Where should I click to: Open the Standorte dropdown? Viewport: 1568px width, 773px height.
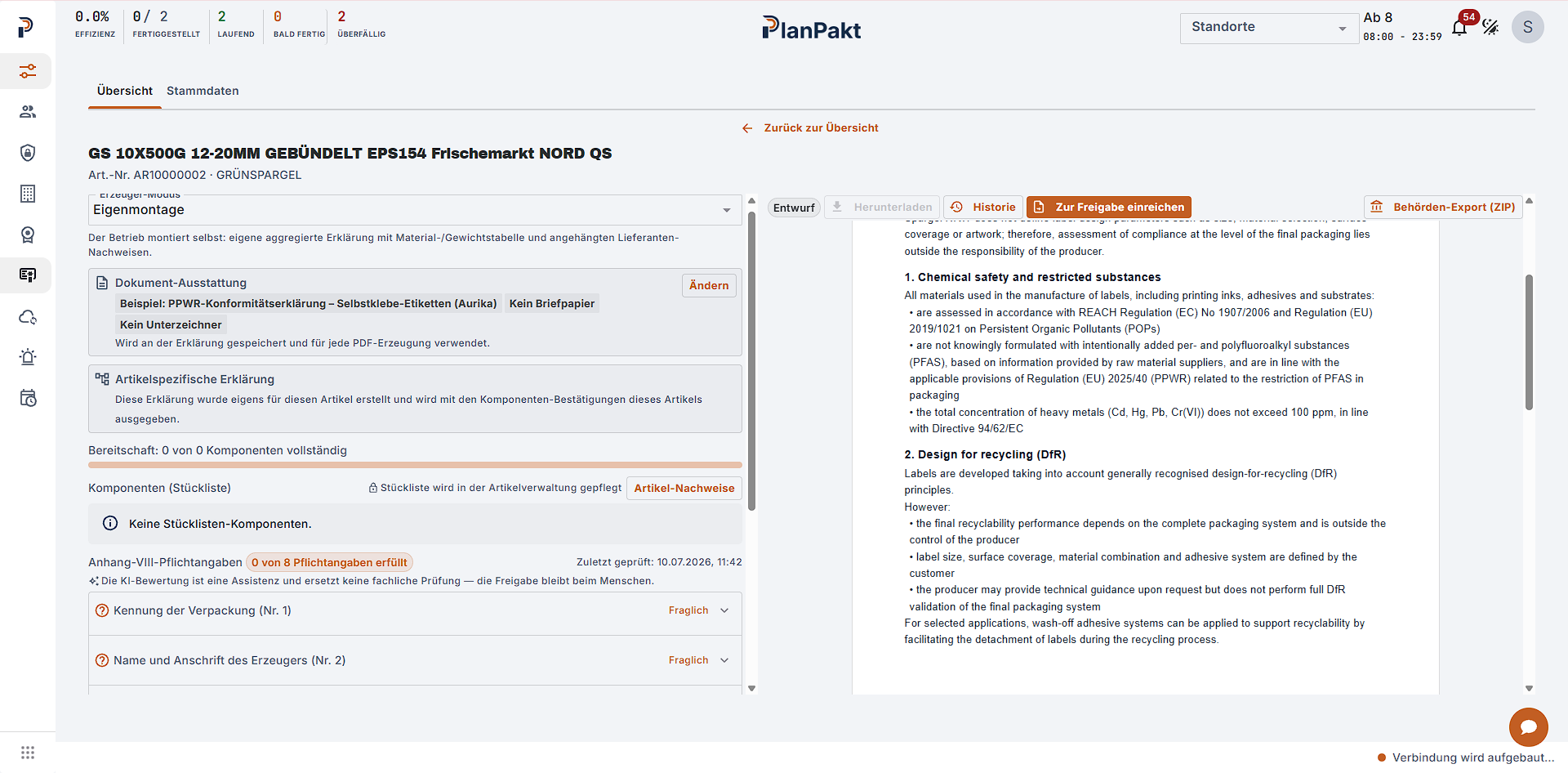1268,28
